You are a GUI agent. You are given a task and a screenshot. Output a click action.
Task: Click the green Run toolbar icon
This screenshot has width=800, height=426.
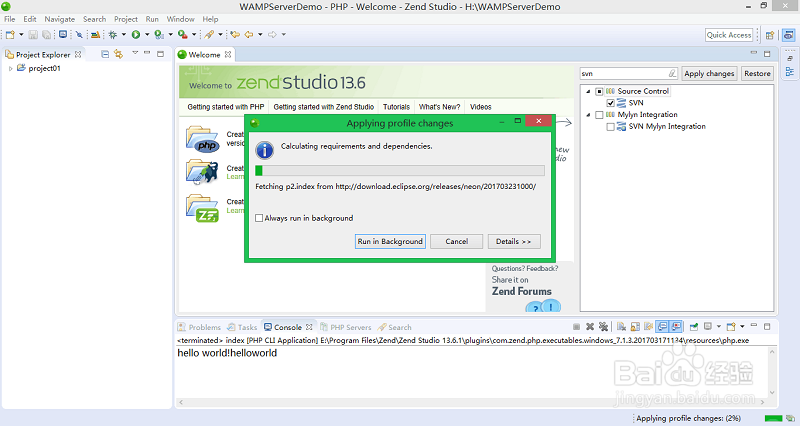[x=136, y=35]
